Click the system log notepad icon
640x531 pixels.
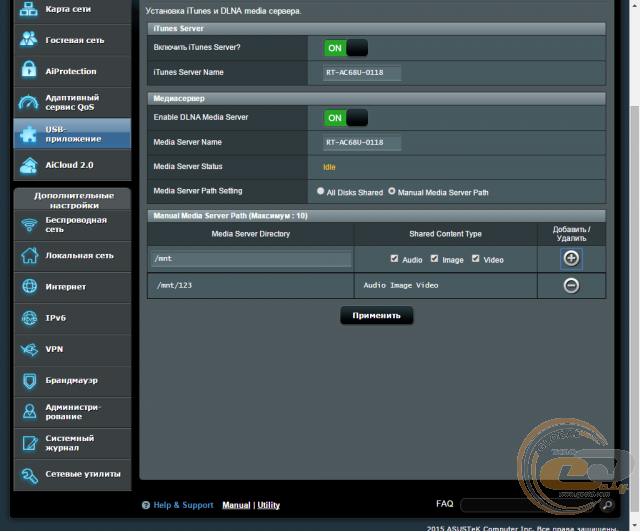(30, 443)
